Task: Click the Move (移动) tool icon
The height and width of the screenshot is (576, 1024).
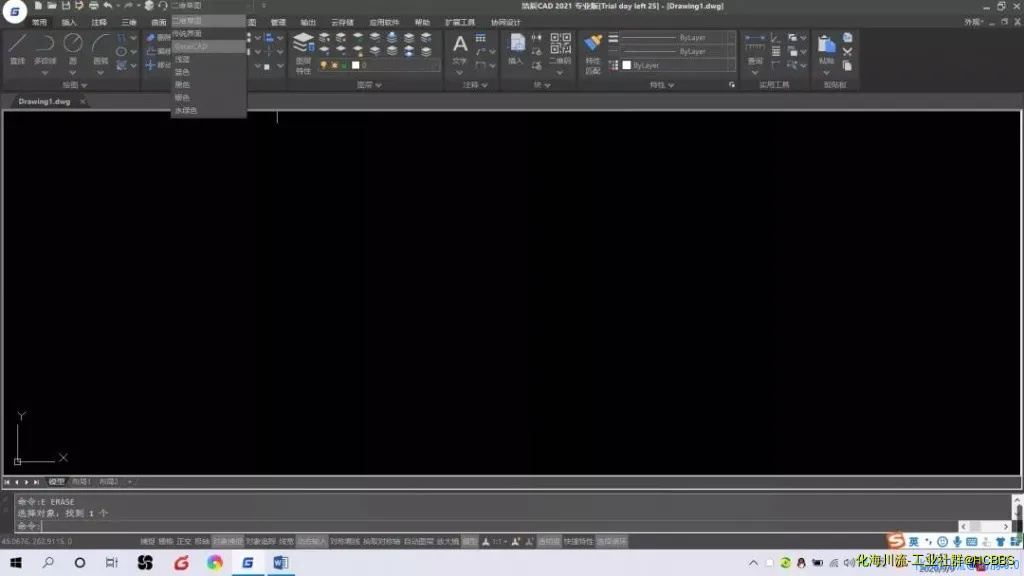Action: click(158, 65)
